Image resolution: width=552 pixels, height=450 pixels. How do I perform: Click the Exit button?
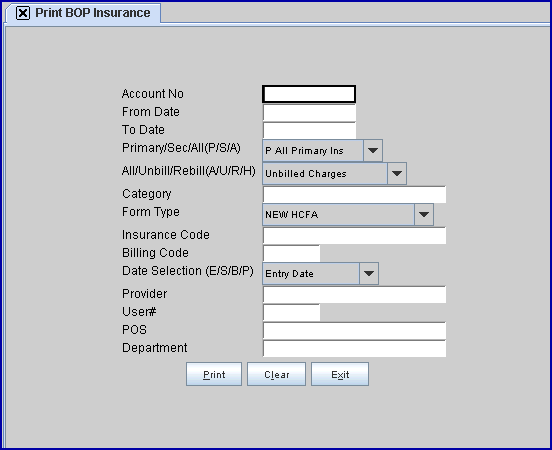tap(340, 374)
